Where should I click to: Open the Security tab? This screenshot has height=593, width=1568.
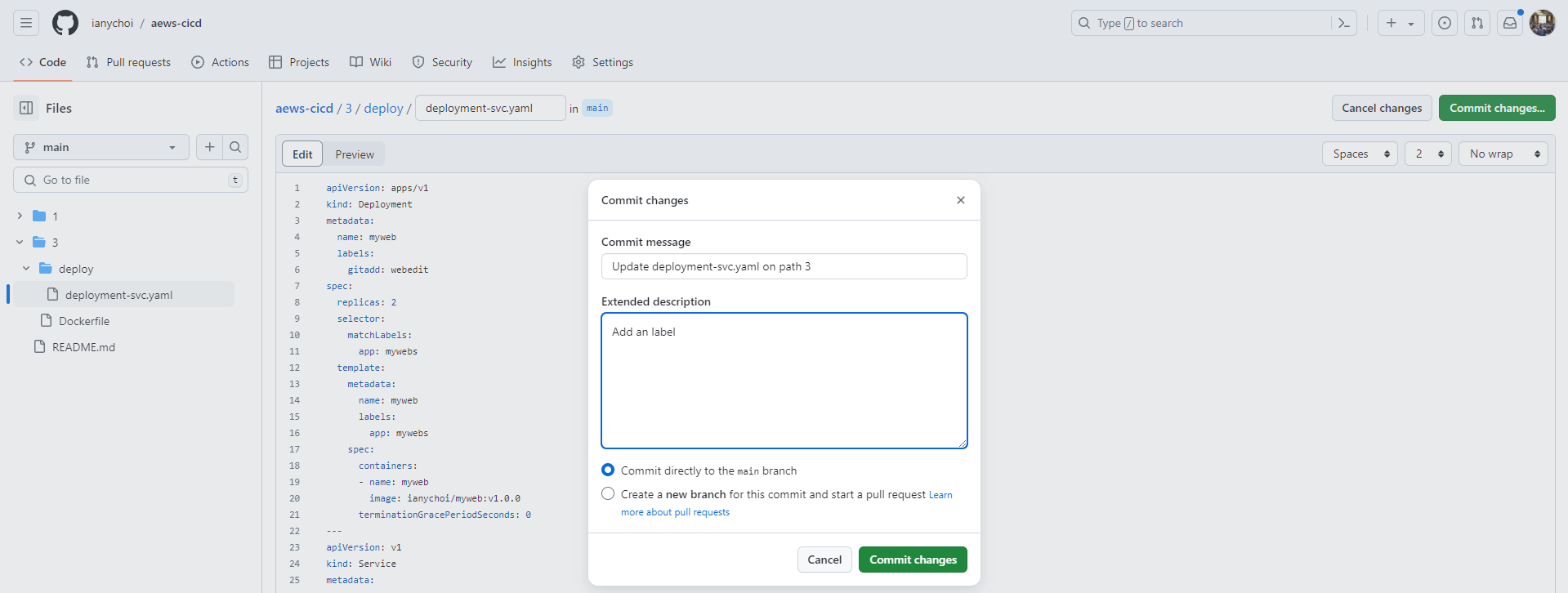pos(442,62)
